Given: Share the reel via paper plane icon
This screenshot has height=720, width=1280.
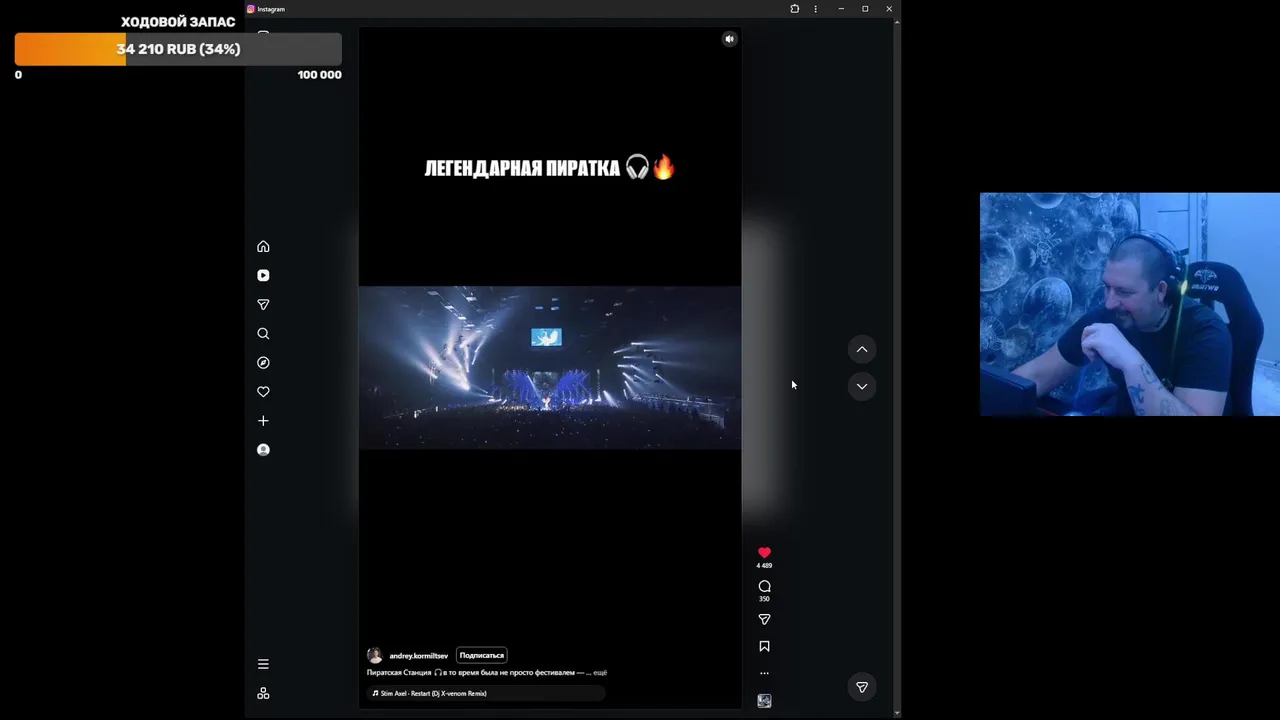Looking at the screenshot, I should pos(764,619).
